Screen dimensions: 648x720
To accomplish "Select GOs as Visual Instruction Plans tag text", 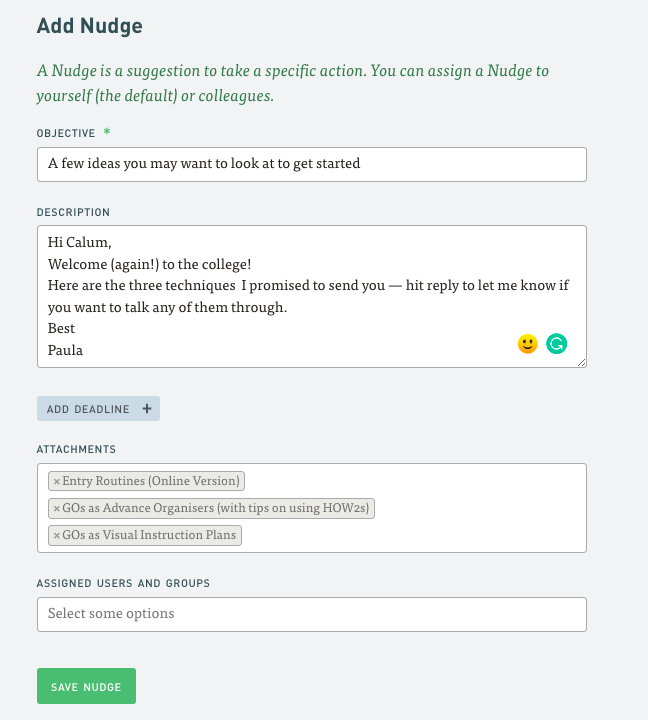I will 149,535.
